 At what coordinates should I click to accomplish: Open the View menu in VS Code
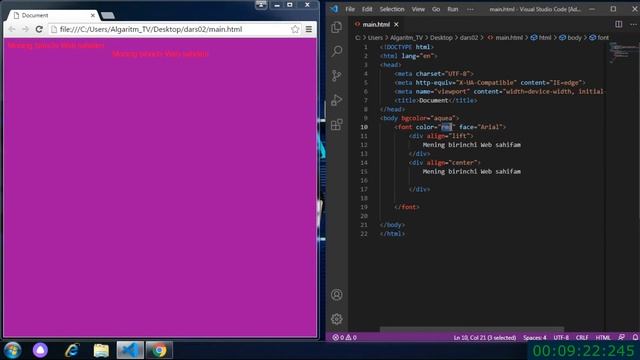418,9
